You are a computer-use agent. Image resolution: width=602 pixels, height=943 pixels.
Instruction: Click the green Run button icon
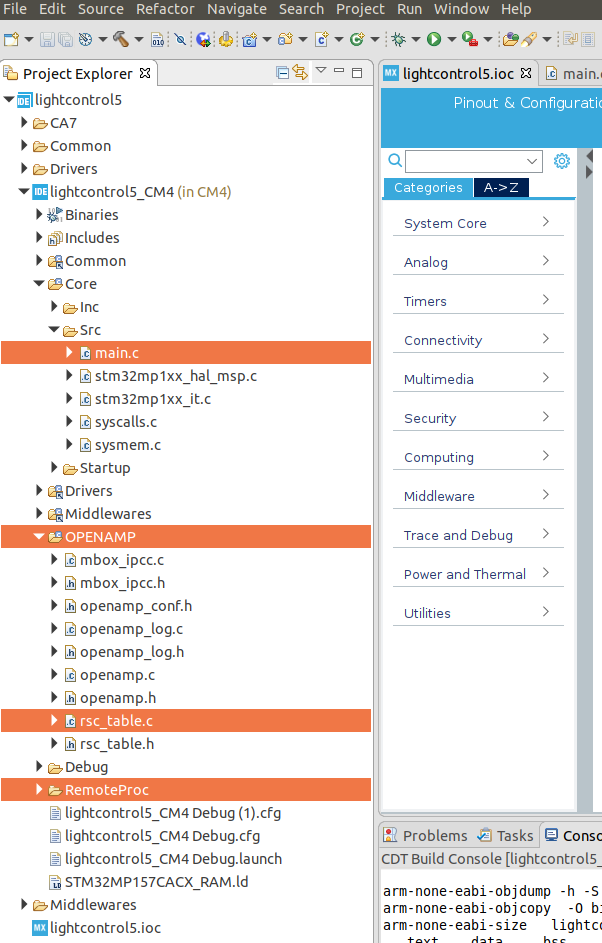434,40
